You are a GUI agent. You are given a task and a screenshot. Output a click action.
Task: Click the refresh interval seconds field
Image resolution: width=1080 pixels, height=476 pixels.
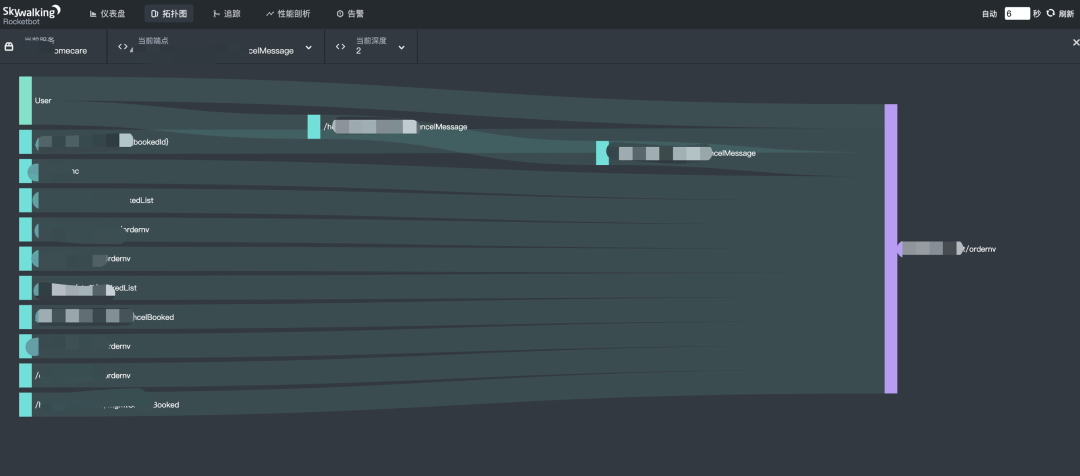point(1017,14)
